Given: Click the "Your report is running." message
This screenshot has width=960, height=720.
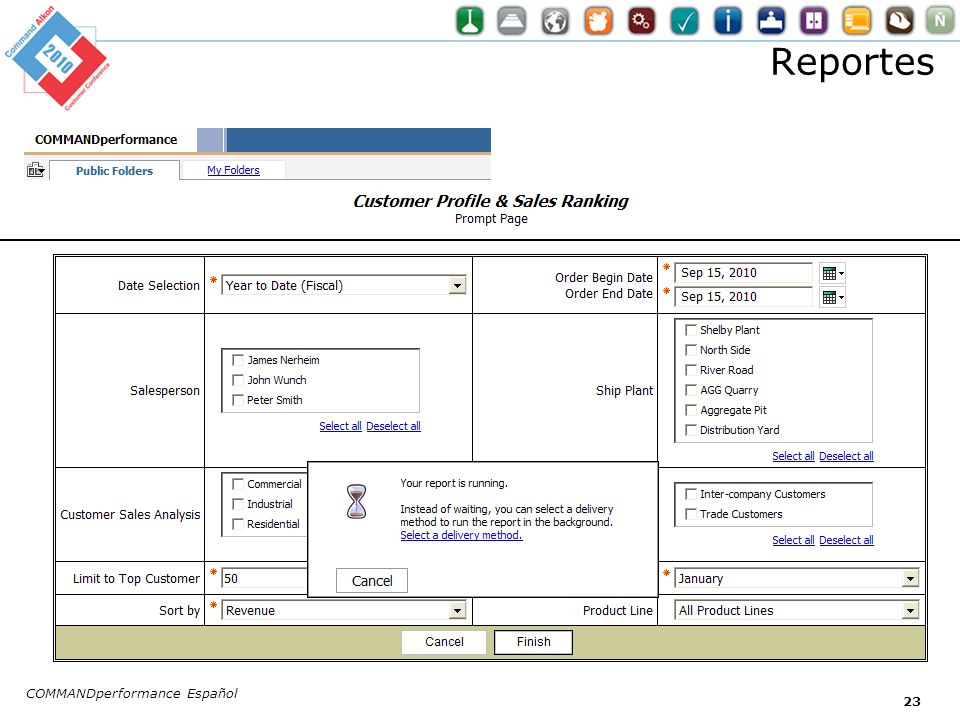Looking at the screenshot, I should tap(454, 483).
